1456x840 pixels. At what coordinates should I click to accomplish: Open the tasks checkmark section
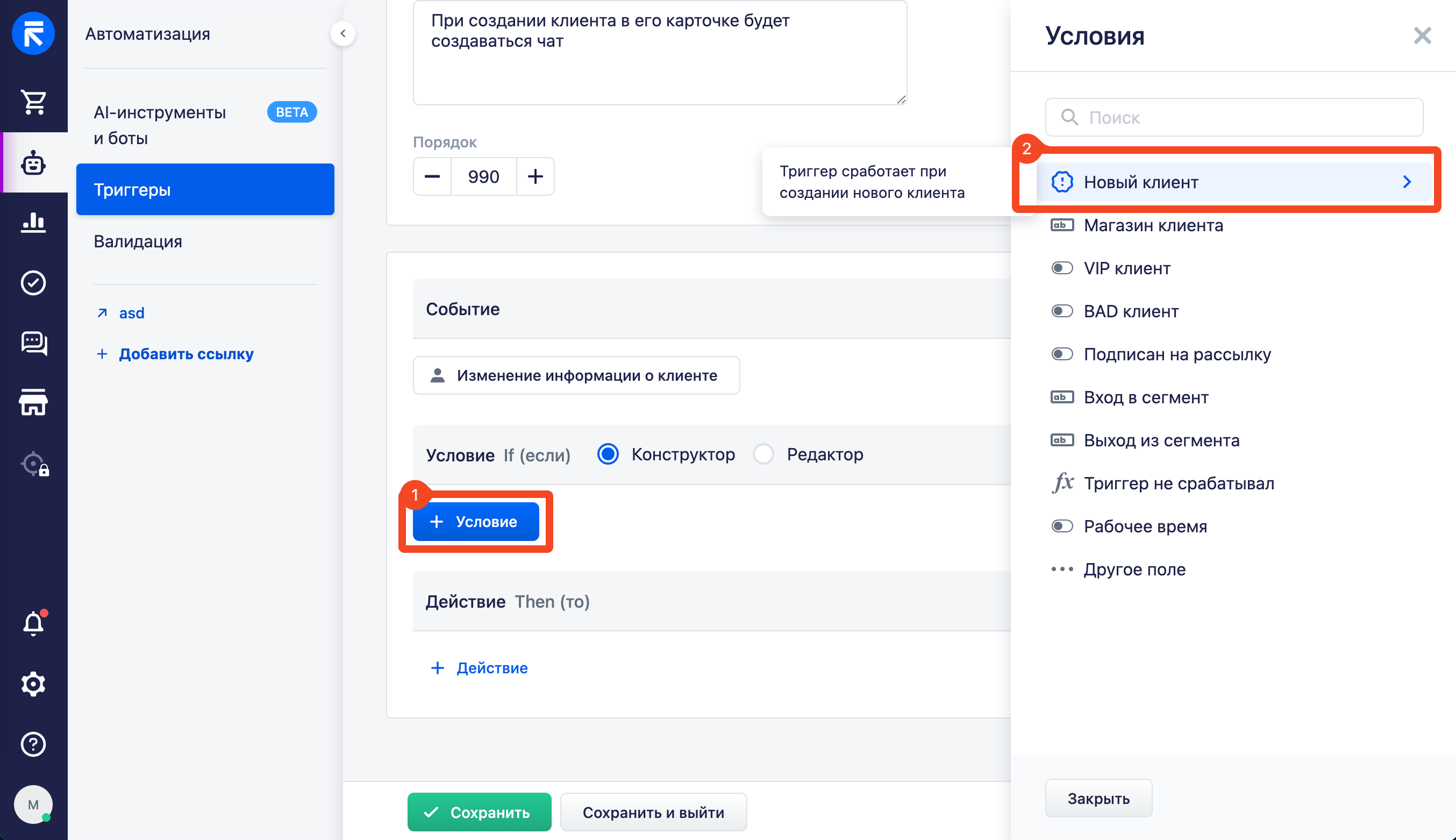click(33, 283)
